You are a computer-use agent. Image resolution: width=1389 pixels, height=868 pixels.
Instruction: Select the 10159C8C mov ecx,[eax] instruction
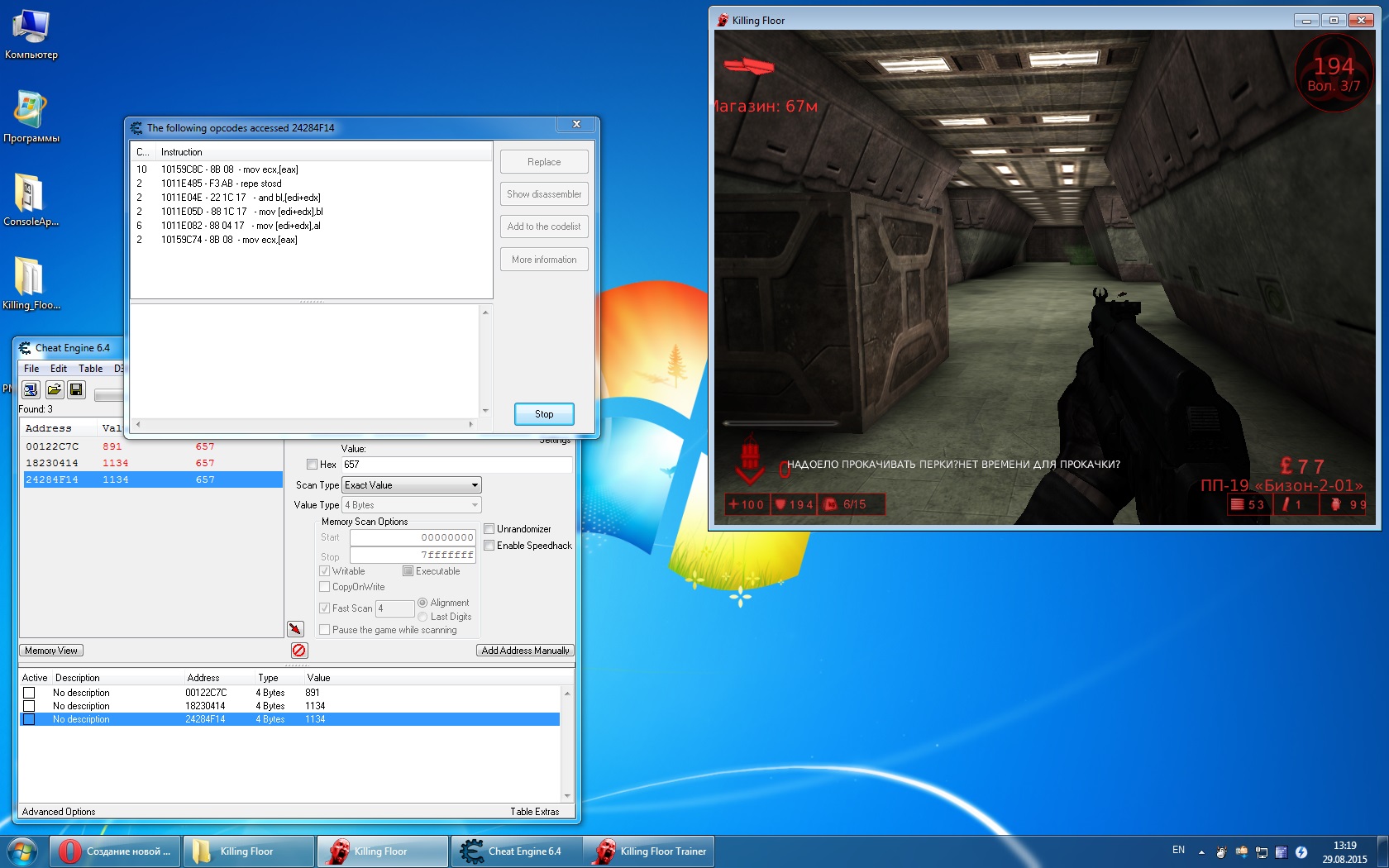pos(311,169)
